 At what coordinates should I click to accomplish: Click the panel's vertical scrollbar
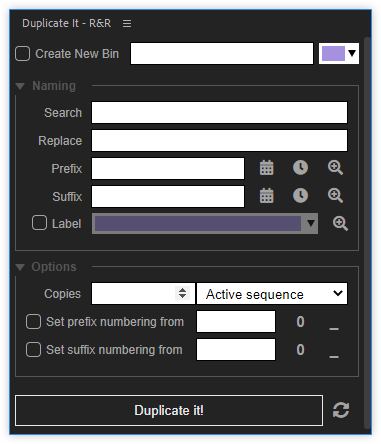(x=367, y=233)
